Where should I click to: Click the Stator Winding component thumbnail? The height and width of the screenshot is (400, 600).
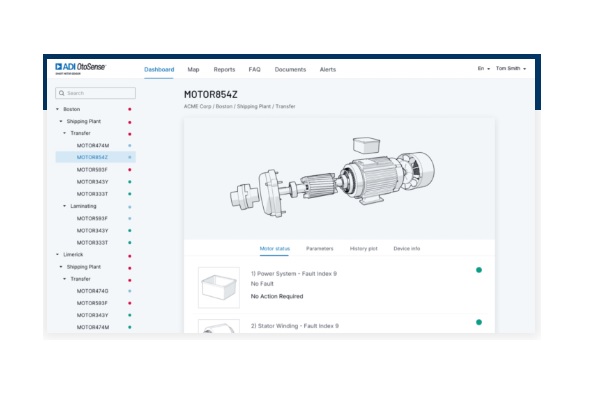coord(218,328)
